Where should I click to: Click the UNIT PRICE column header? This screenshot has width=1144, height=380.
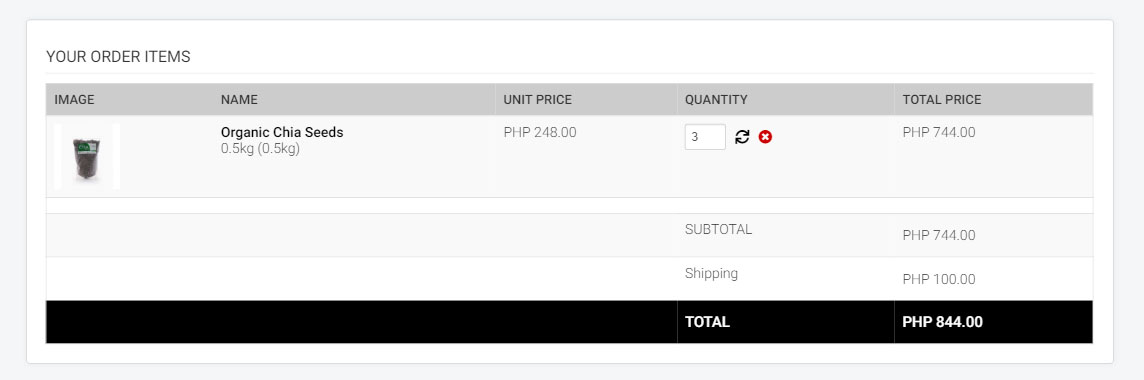(x=538, y=100)
